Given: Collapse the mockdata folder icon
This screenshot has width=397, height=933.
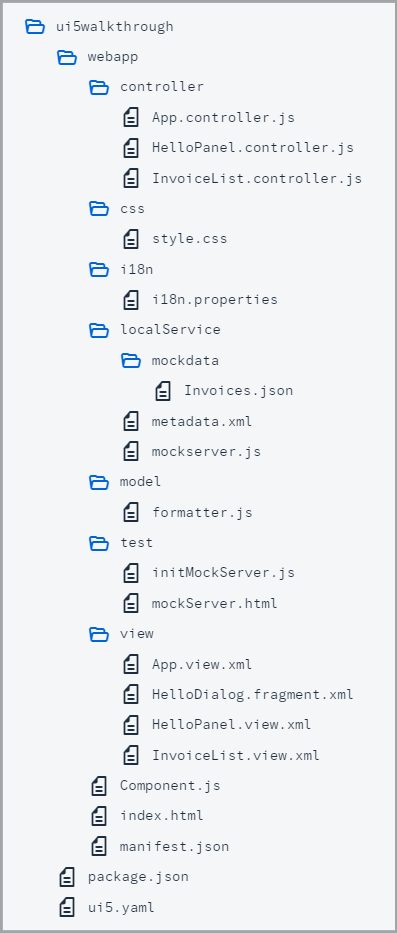Looking at the screenshot, I should coord(132,360).
